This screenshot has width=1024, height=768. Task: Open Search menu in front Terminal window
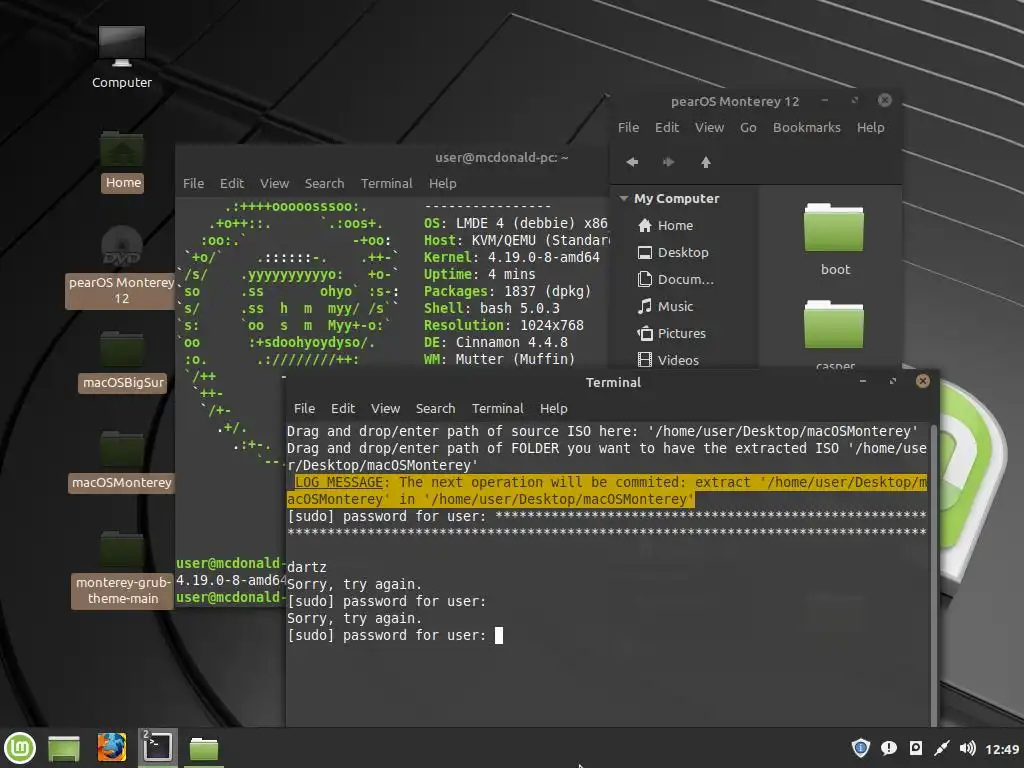tap(436, 408)
